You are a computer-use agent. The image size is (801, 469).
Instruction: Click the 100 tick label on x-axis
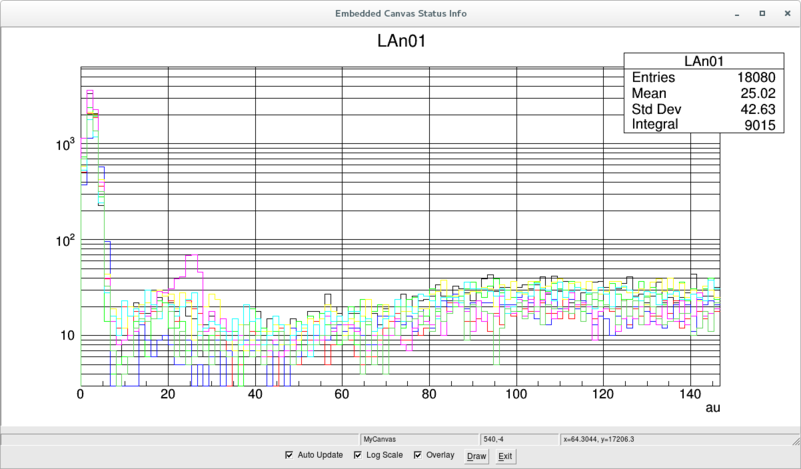pos(516,395)
